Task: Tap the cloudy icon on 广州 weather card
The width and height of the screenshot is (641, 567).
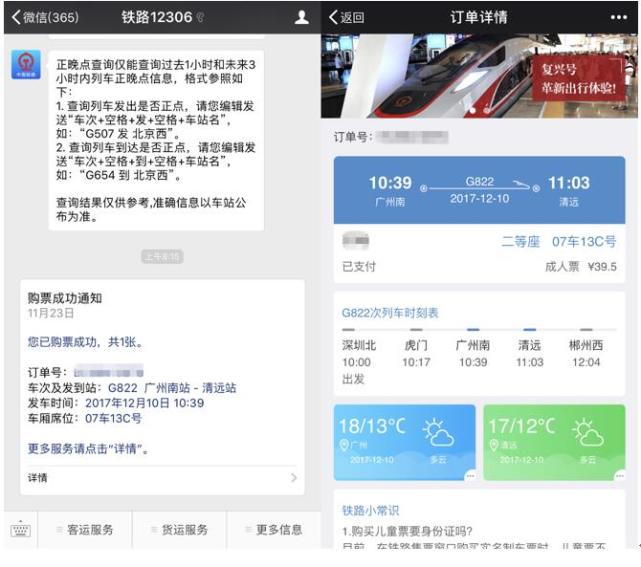Action: 438,432
